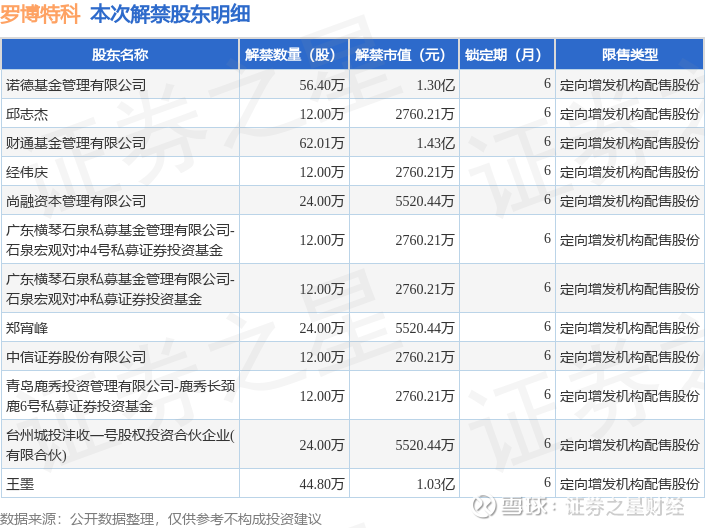Screen dimensions: 705x528
Task: Click the 限售类型 column header
Action: 629,54
